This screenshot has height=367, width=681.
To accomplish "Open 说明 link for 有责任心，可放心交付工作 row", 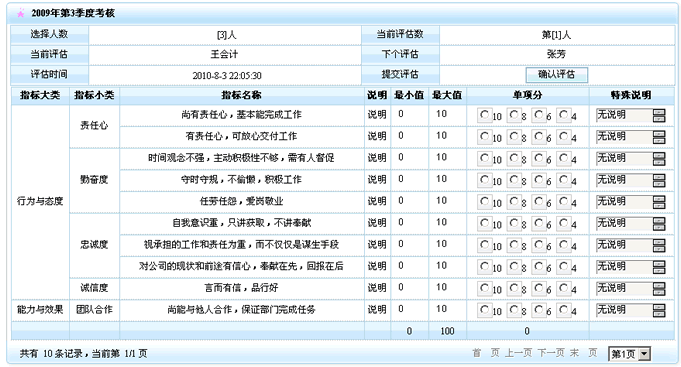I will point(377,136).
